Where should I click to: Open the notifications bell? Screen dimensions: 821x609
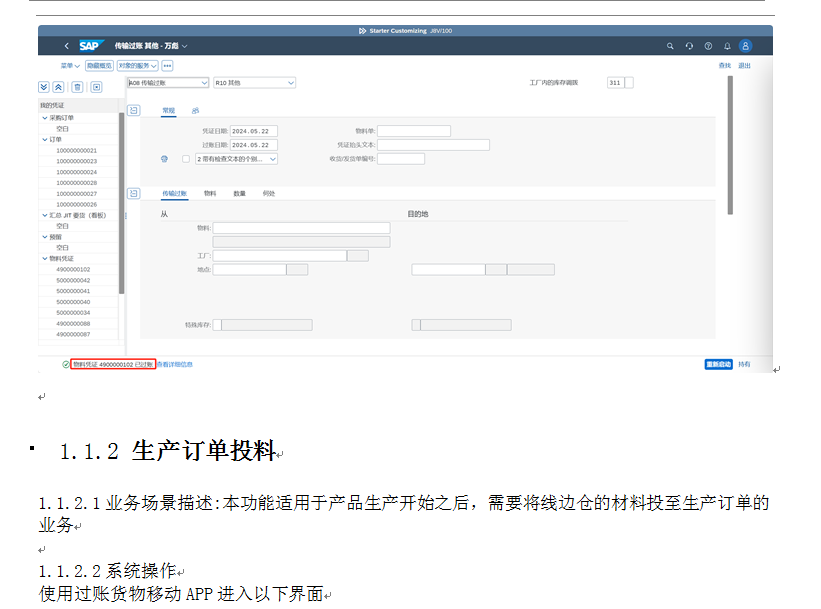(726, 46)
